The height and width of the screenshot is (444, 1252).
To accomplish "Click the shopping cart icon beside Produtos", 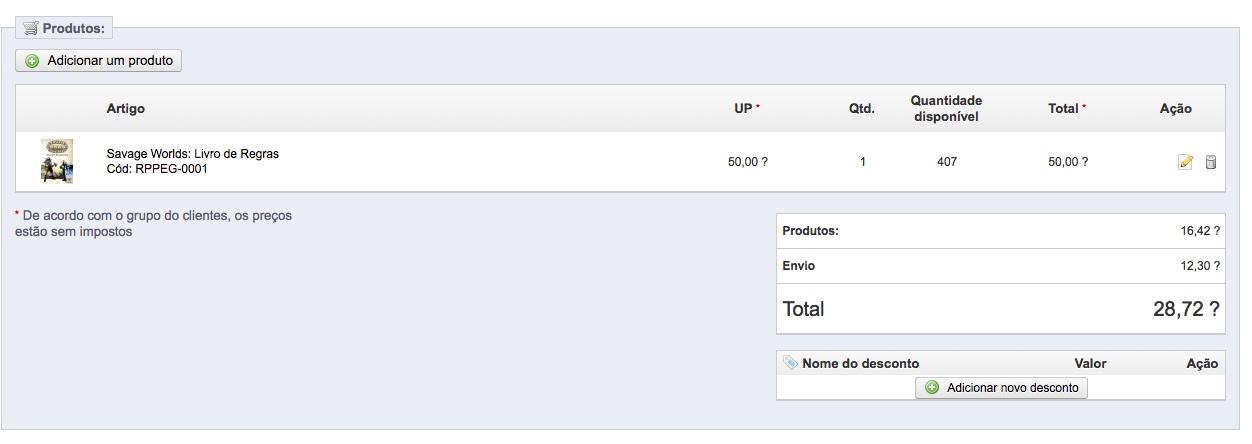I will click(31, 28).
